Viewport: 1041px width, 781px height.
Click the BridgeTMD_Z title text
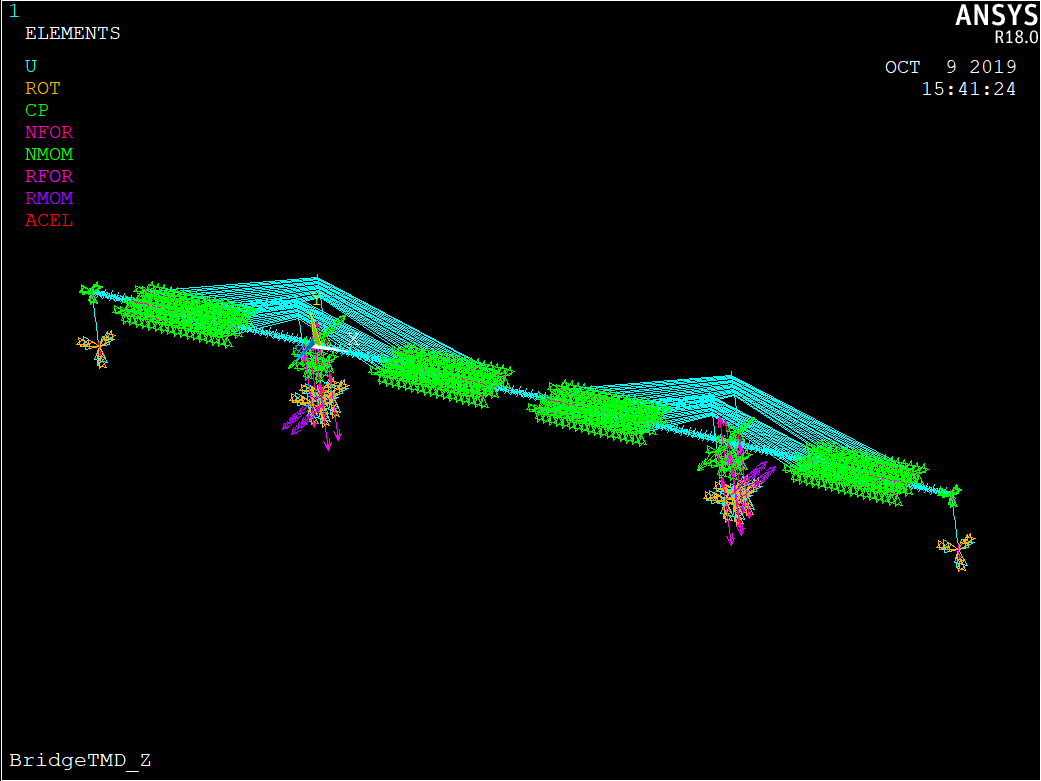(x=80, y=760)
